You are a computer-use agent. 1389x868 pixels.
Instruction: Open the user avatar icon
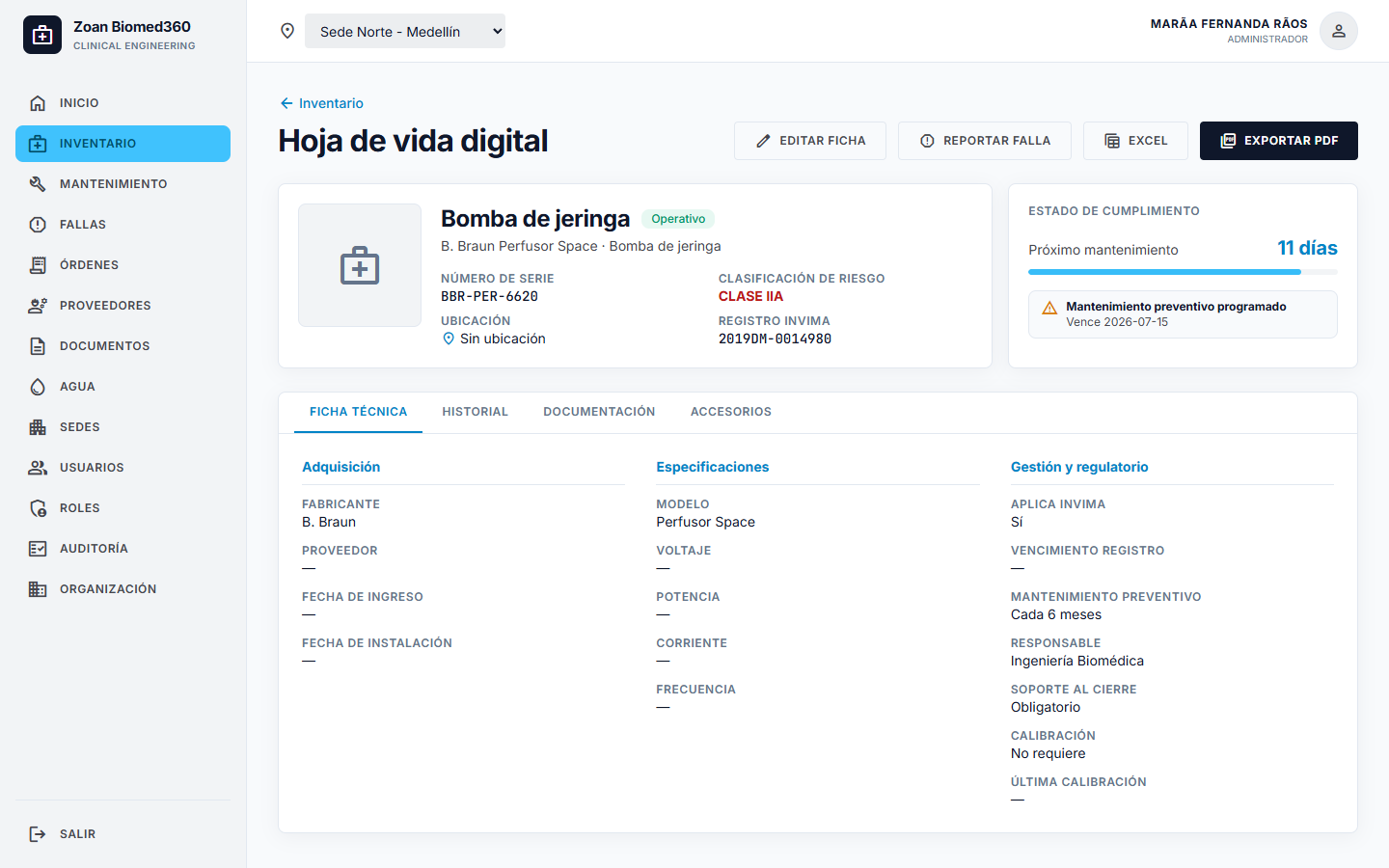1339,31
